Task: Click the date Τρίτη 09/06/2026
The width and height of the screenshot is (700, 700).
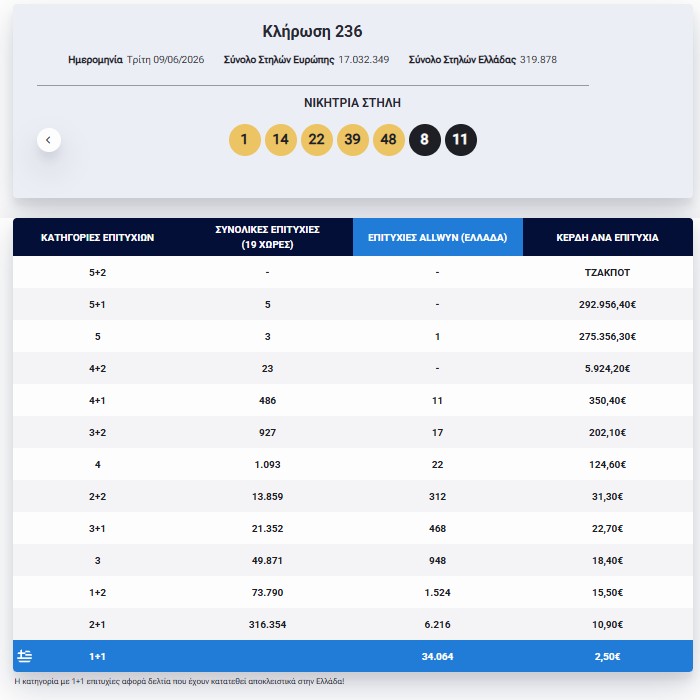Action: click(165, 59)
